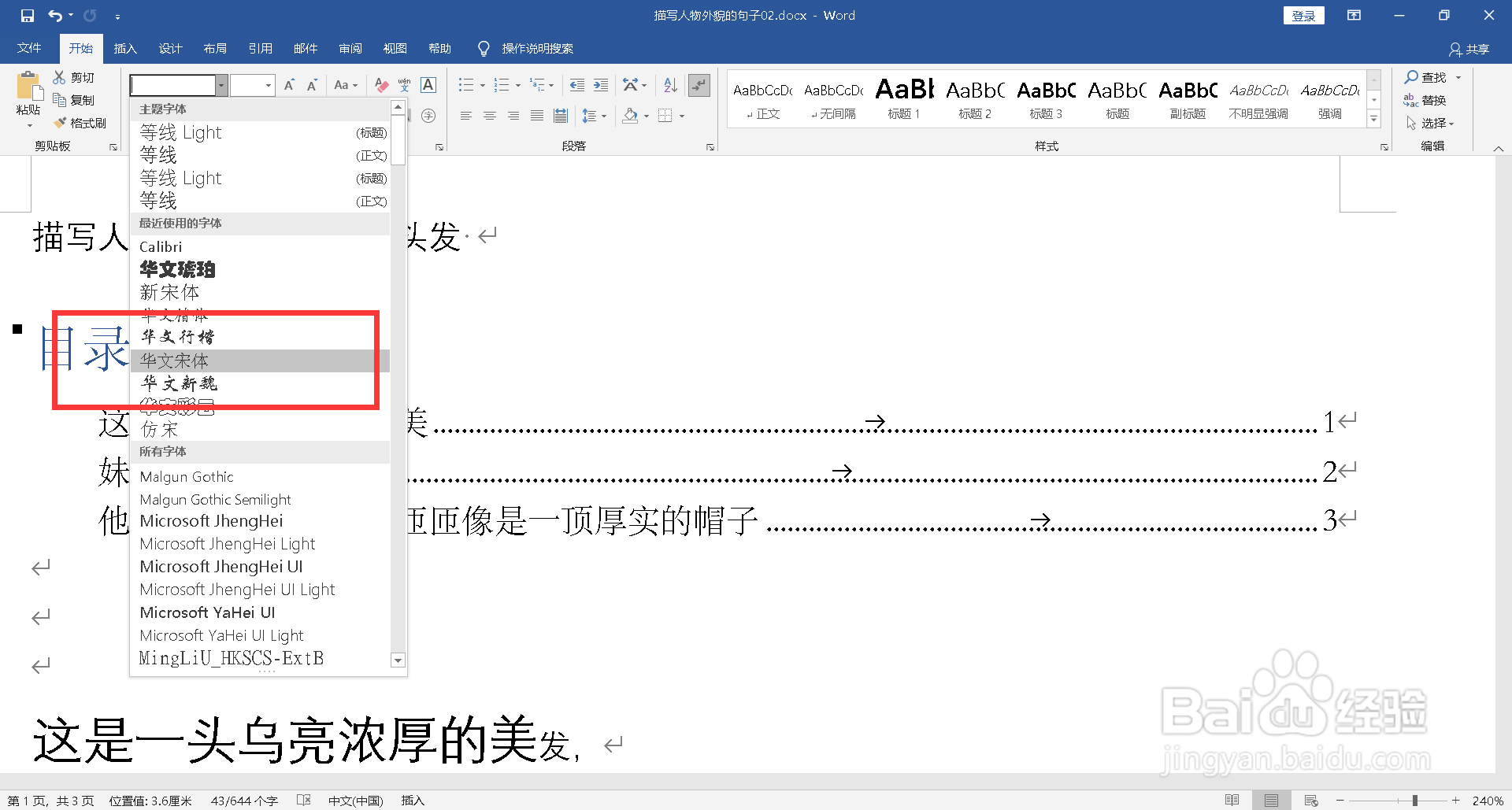This screenshot has height=810, width=1512.
Task: Align paragraph text to the right
Action: click(x=513, y=116)
